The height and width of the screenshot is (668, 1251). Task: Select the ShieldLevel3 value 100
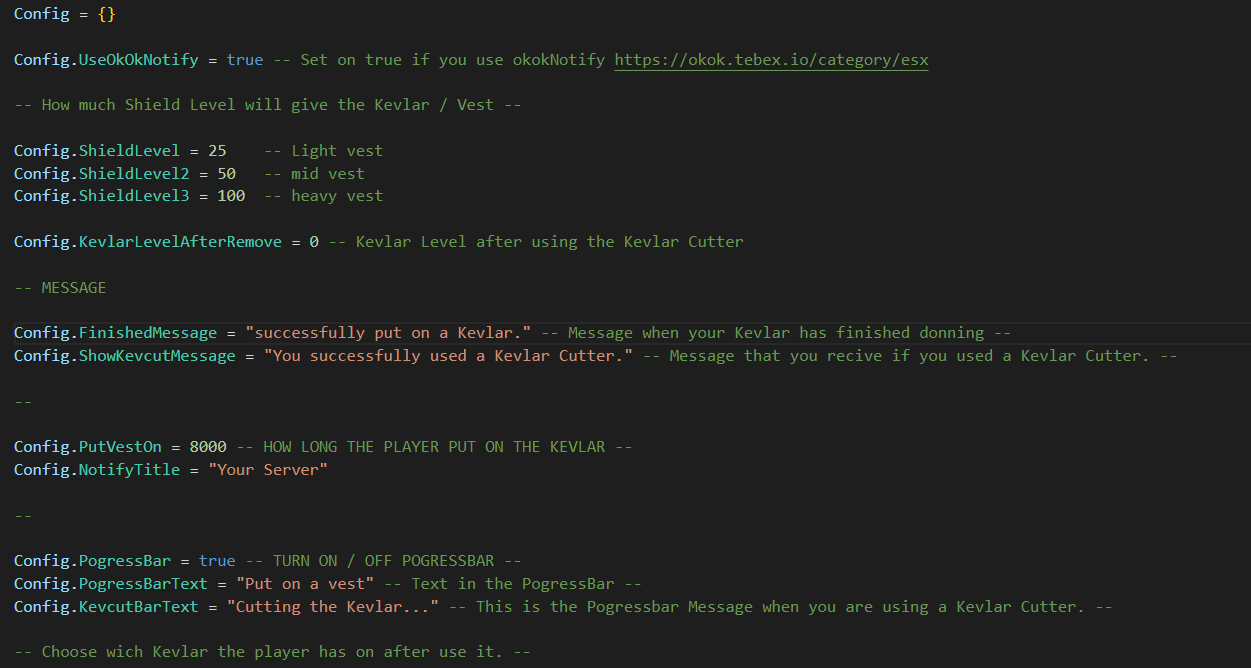pyautogui.click(x=231, y=196)
